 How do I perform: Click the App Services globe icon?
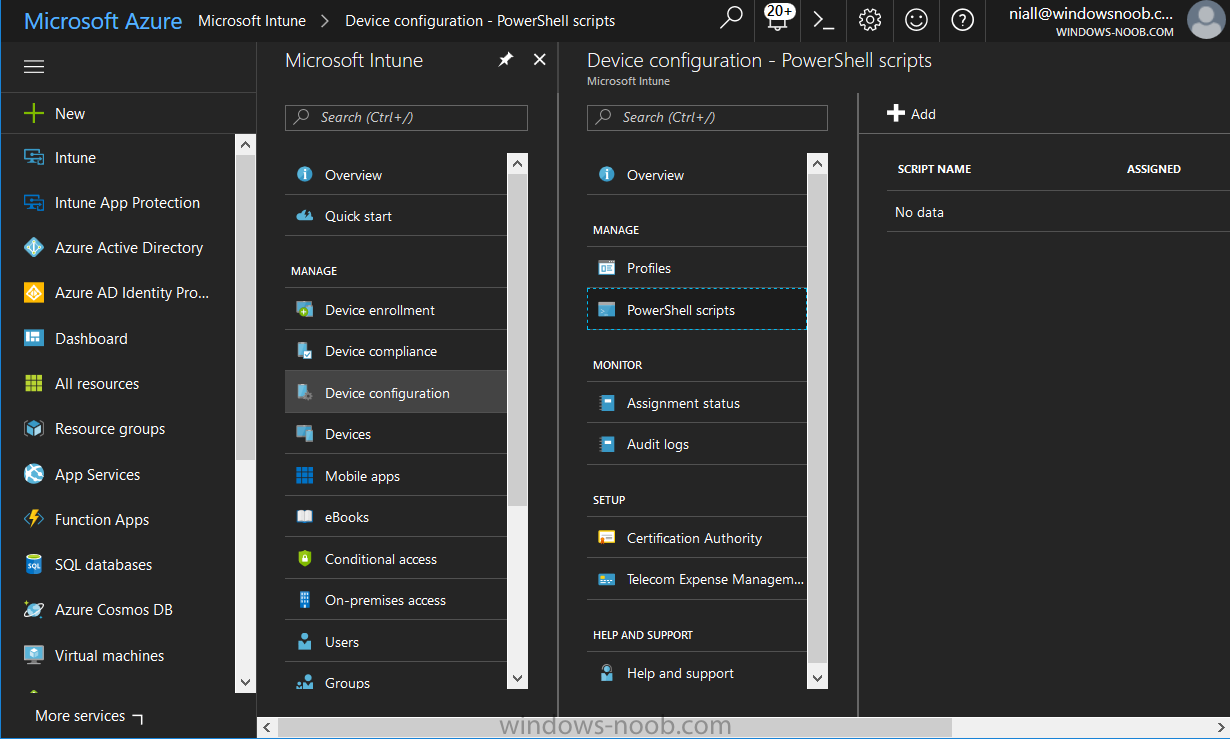(x=34, y=474)
